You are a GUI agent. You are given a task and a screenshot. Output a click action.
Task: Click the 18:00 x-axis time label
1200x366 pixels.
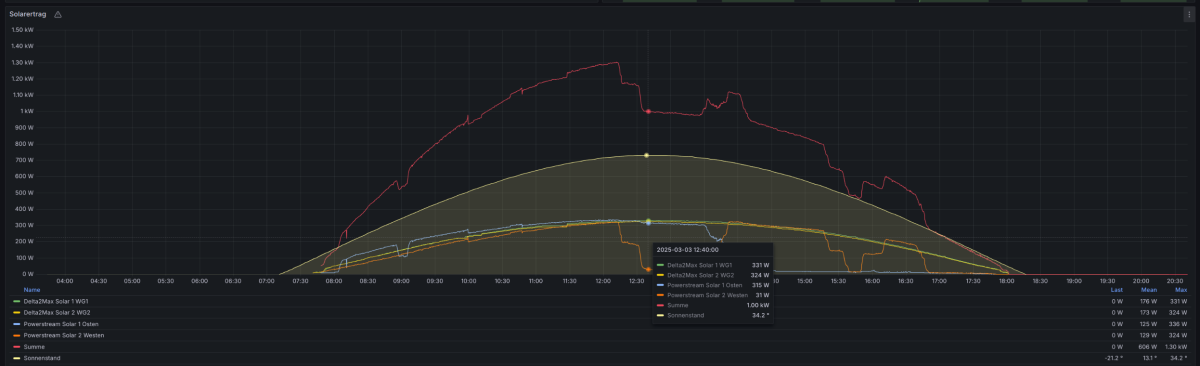pos(1007,281)
